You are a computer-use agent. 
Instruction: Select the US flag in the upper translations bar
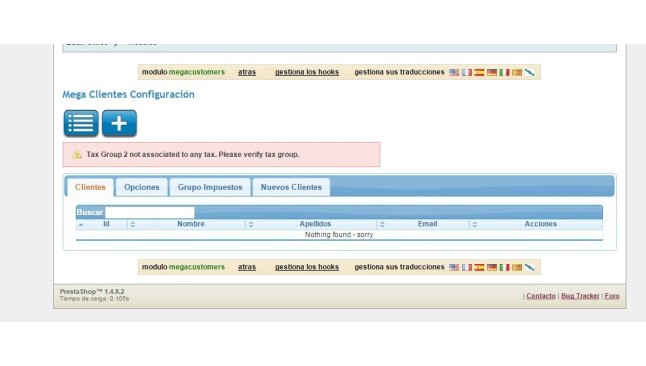(454, 72)
